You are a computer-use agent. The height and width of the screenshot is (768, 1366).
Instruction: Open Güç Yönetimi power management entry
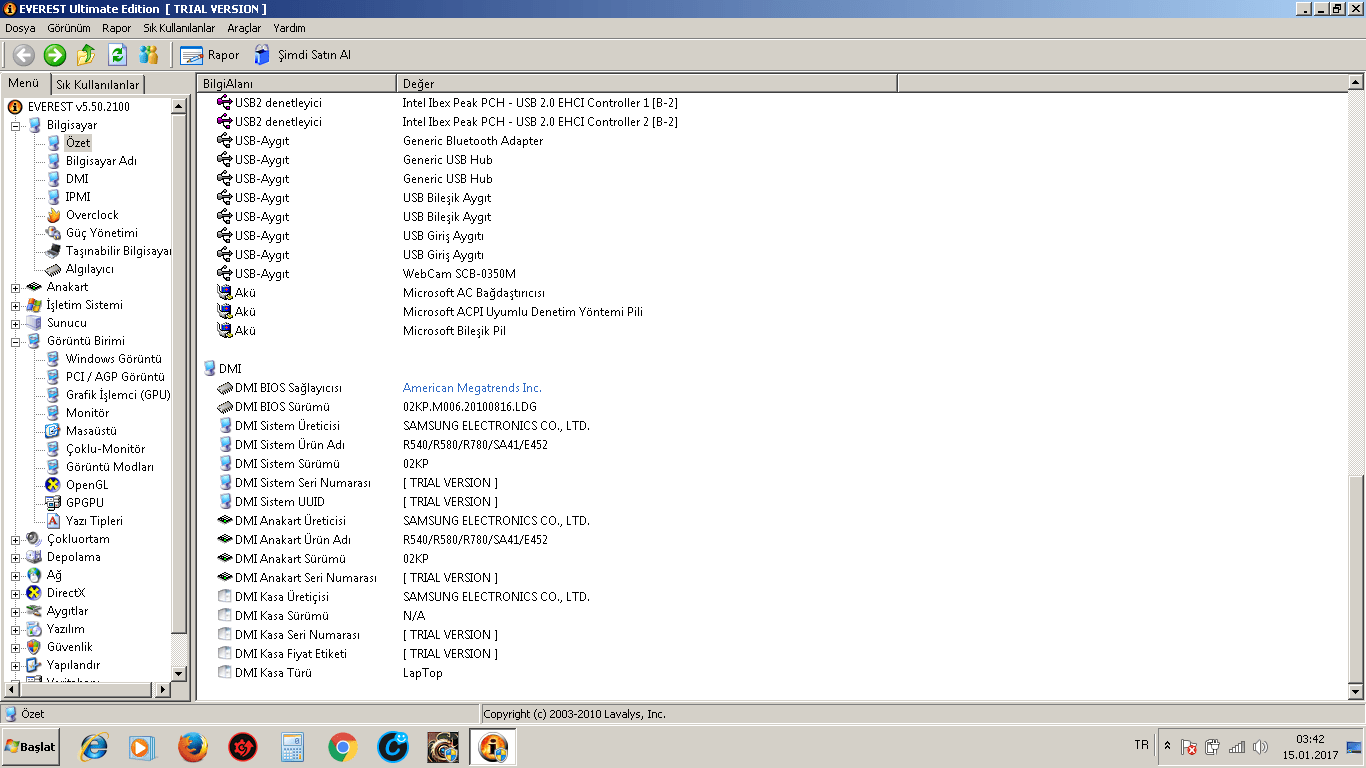(x=102, y=233)
